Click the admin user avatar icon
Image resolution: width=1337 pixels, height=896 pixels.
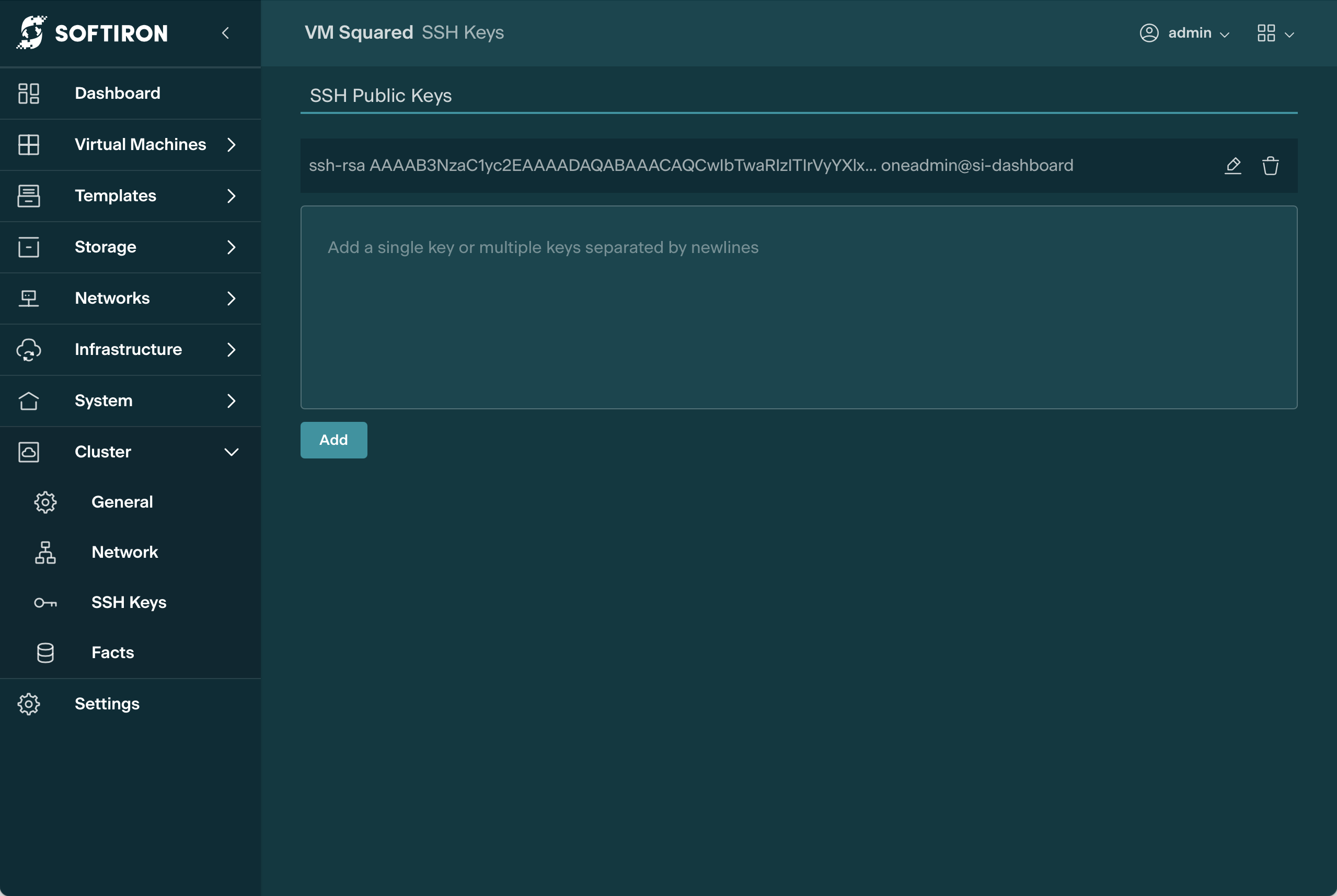coord(1149,33)
